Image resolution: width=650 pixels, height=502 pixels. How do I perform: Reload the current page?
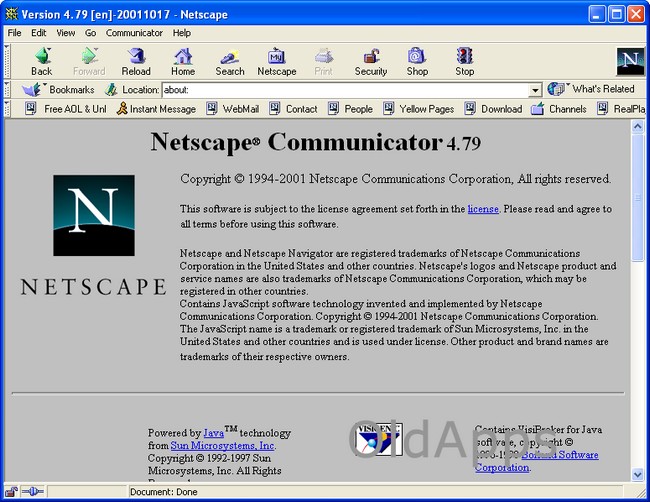(136, 62)
